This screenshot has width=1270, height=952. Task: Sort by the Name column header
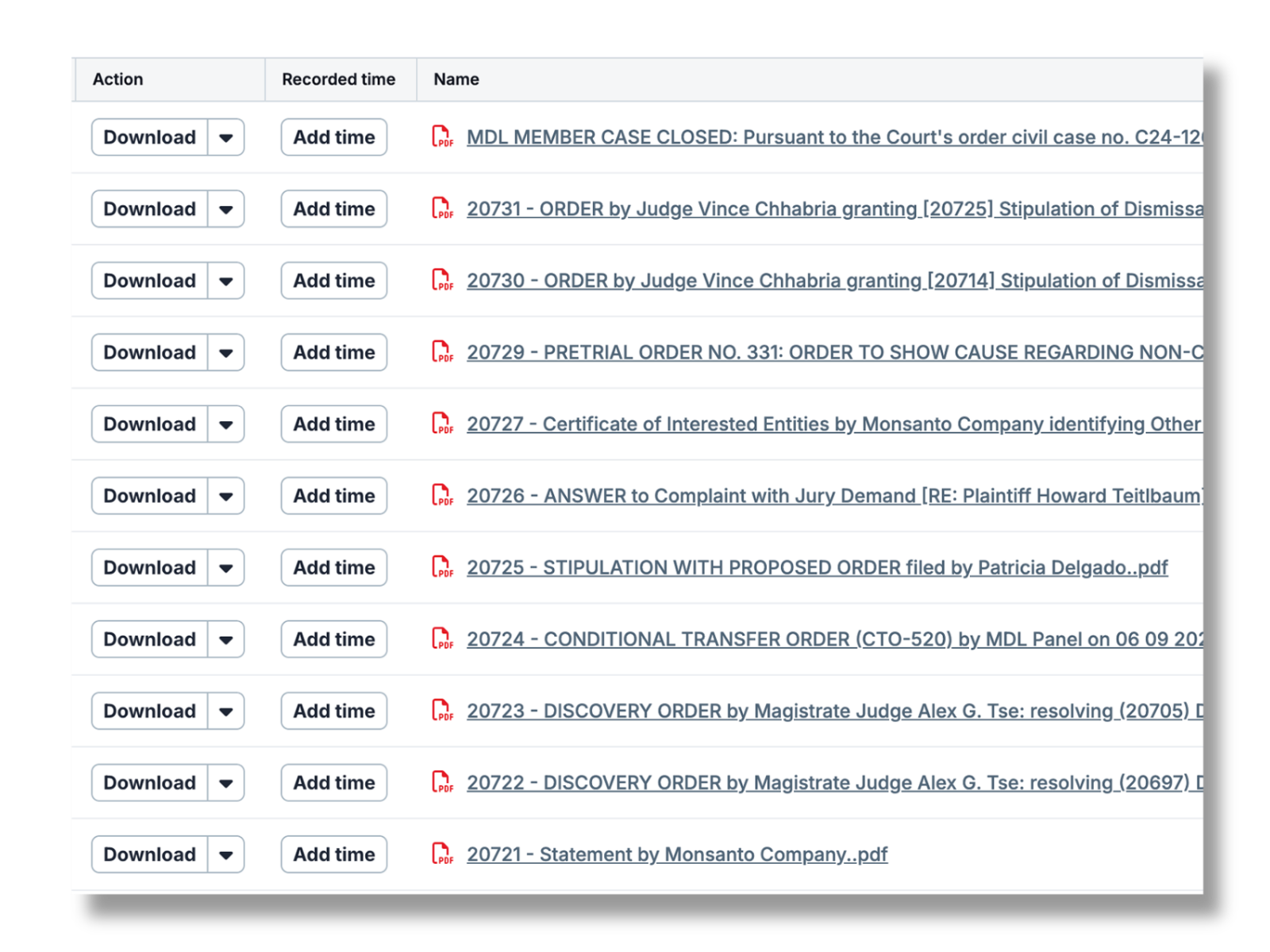tap(456, 79)
